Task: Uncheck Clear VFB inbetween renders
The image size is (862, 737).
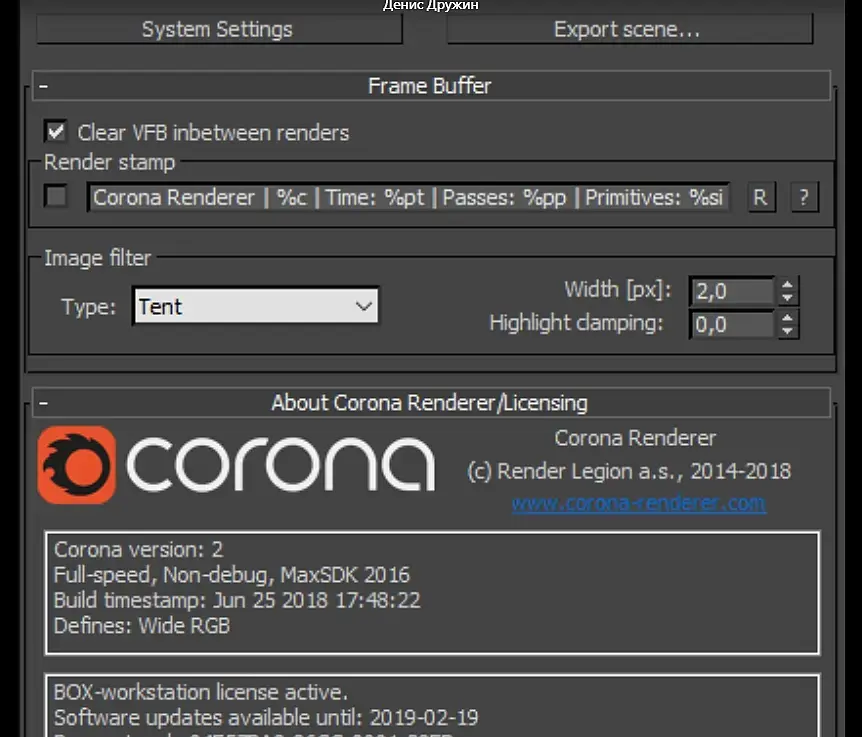Action: tap(56, 132)
